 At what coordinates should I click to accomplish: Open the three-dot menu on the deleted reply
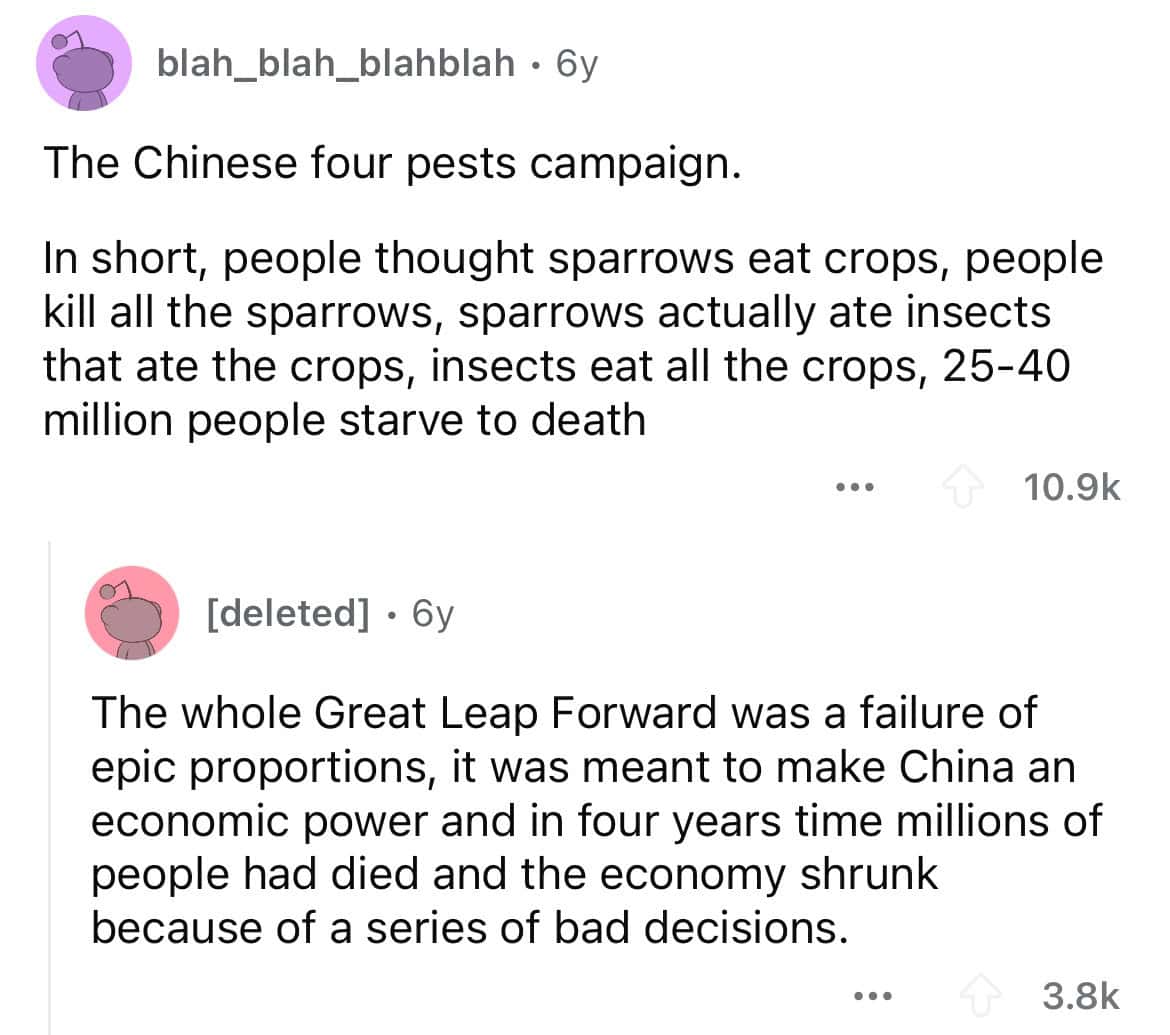point(875,996)
